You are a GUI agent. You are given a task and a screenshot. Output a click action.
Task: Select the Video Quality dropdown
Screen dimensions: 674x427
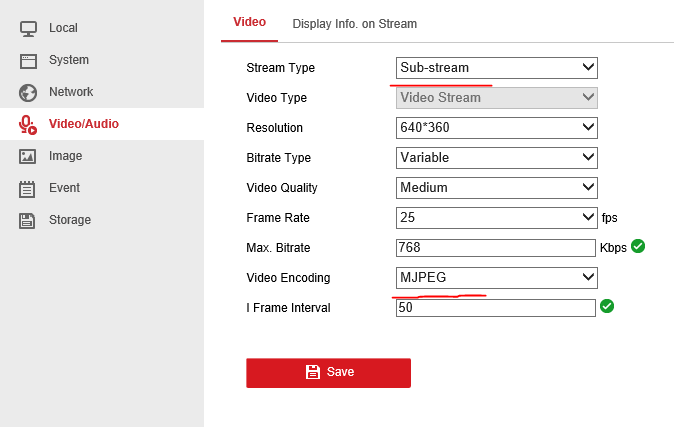click(x=496, y=188)
